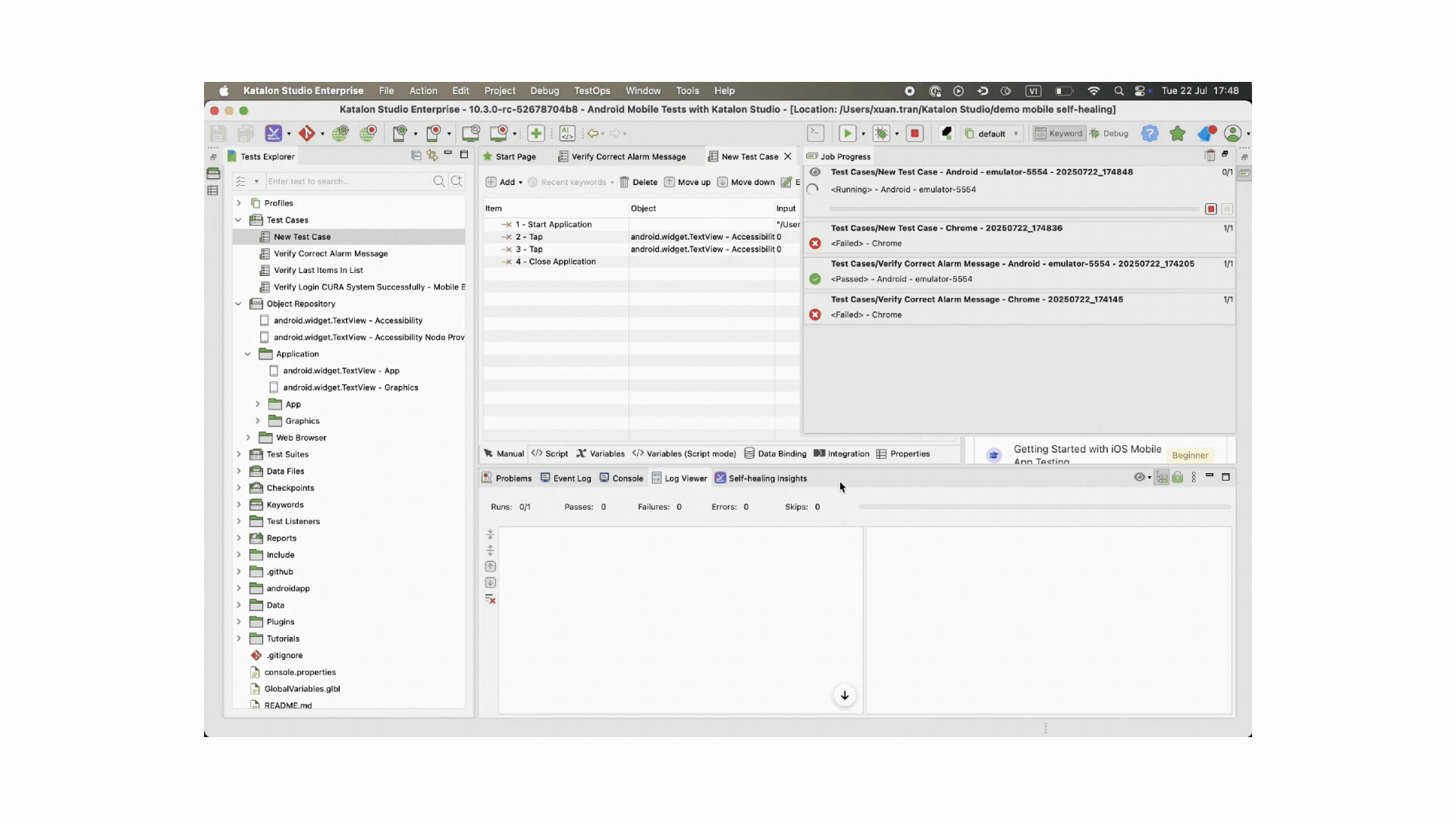This screenshot has width=1456, height=819.
Task: Click the red Stop toolbar button
Action: pyautogui.click(x=915, y=133)
